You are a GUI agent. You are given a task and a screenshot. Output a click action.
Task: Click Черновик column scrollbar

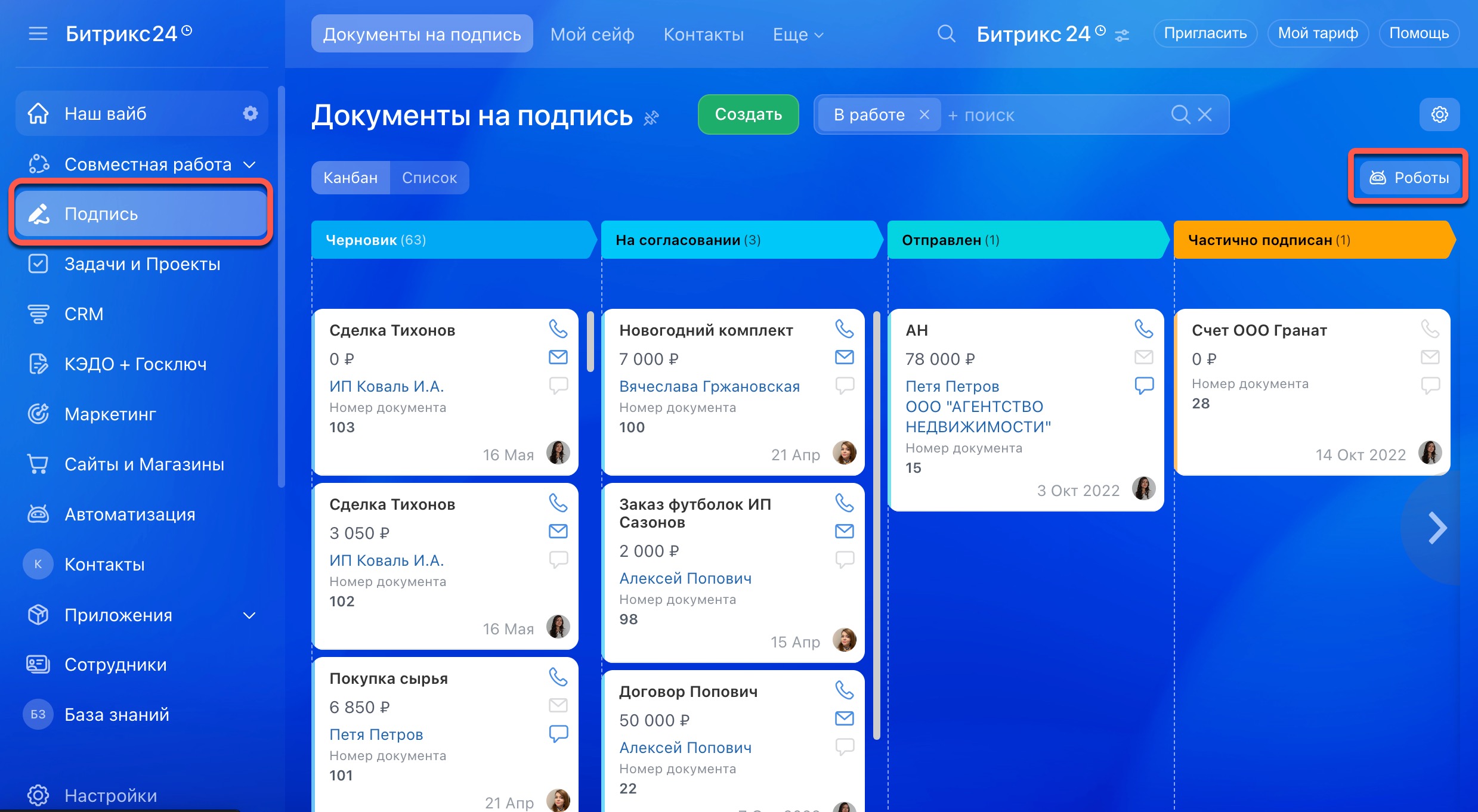click(590, 342)
